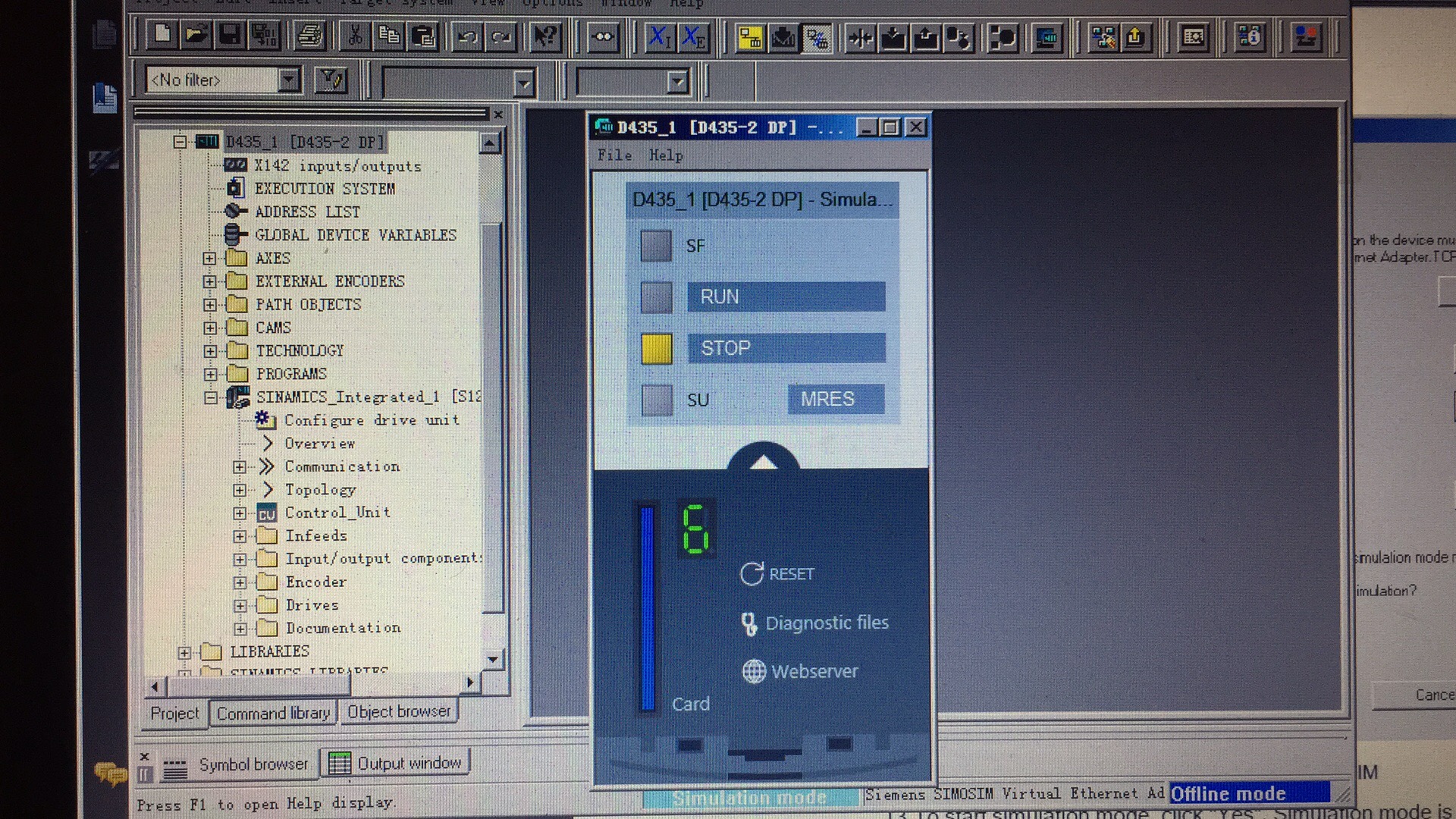This screenshot has height=819, width=1456.
Task: Click the Cut scissors icon
Action: (355, 36)
